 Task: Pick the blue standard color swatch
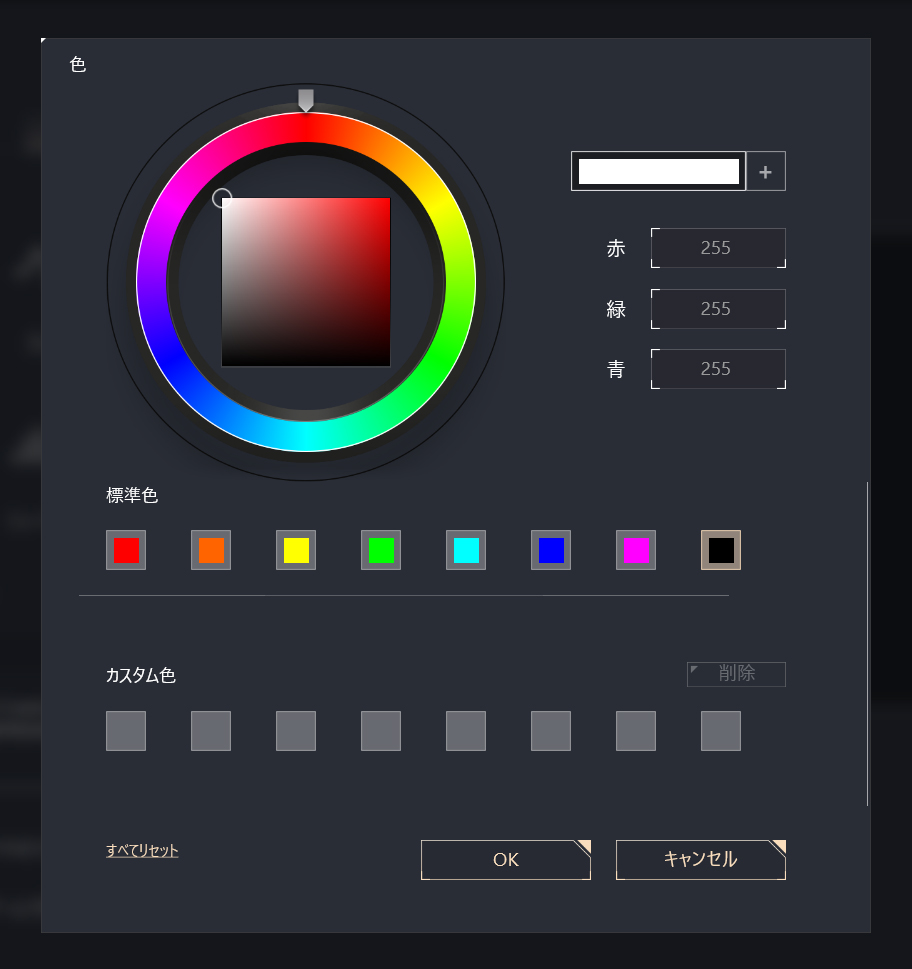coord(551,550)
